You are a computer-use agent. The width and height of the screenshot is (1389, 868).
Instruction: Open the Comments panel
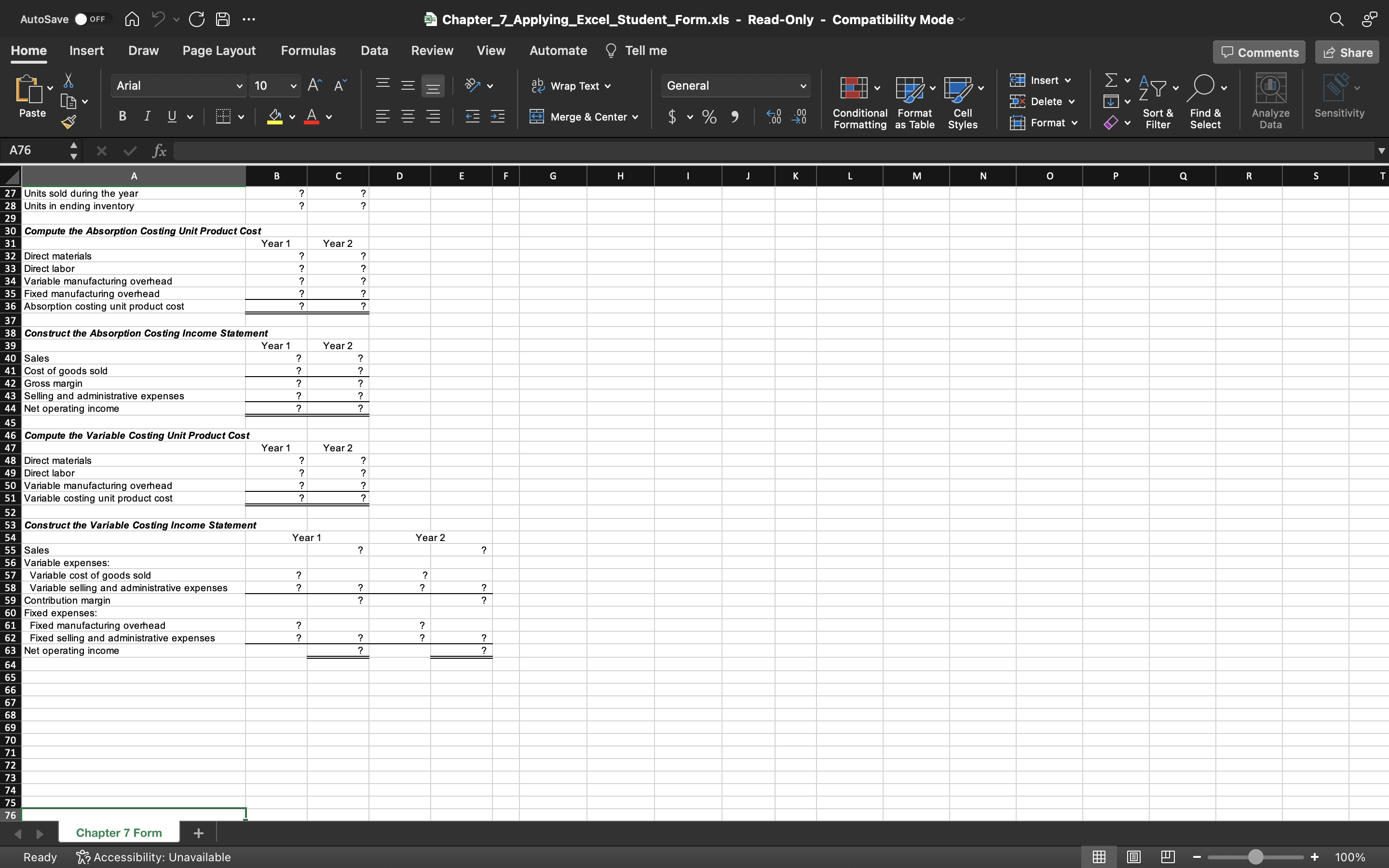tap(1258, 52)
